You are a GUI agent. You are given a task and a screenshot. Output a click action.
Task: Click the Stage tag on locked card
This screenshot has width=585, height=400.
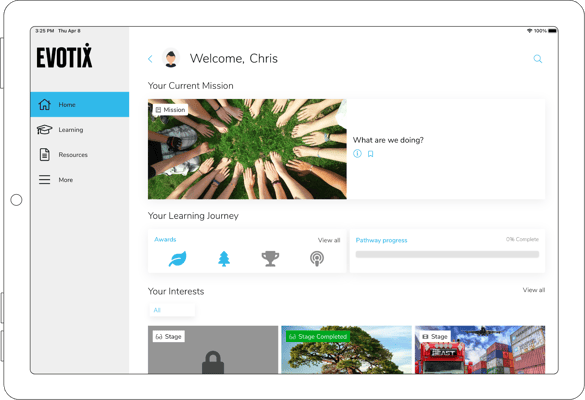pos(169,337)
